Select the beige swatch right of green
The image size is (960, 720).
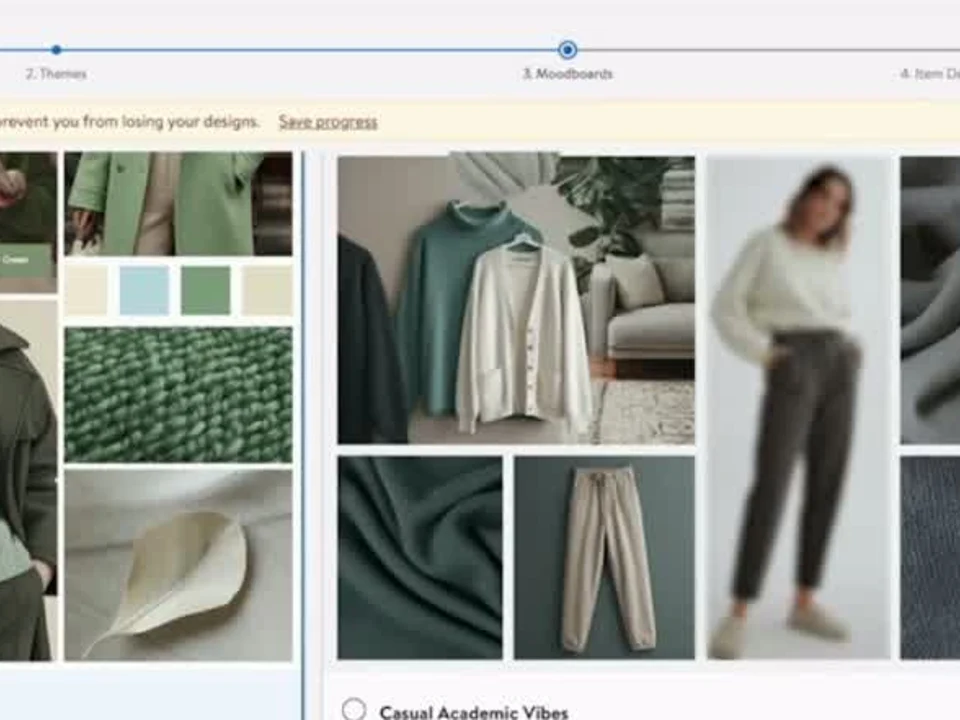(268, 291)
